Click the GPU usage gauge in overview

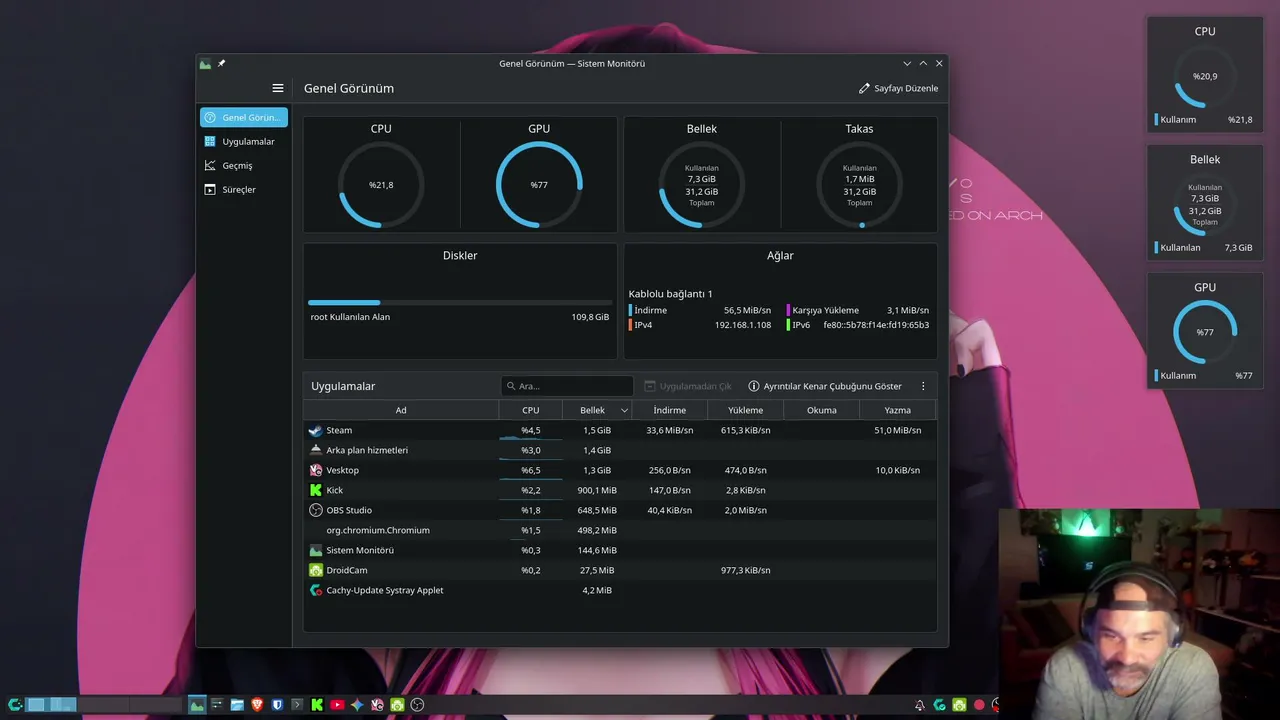click(539, 185)
